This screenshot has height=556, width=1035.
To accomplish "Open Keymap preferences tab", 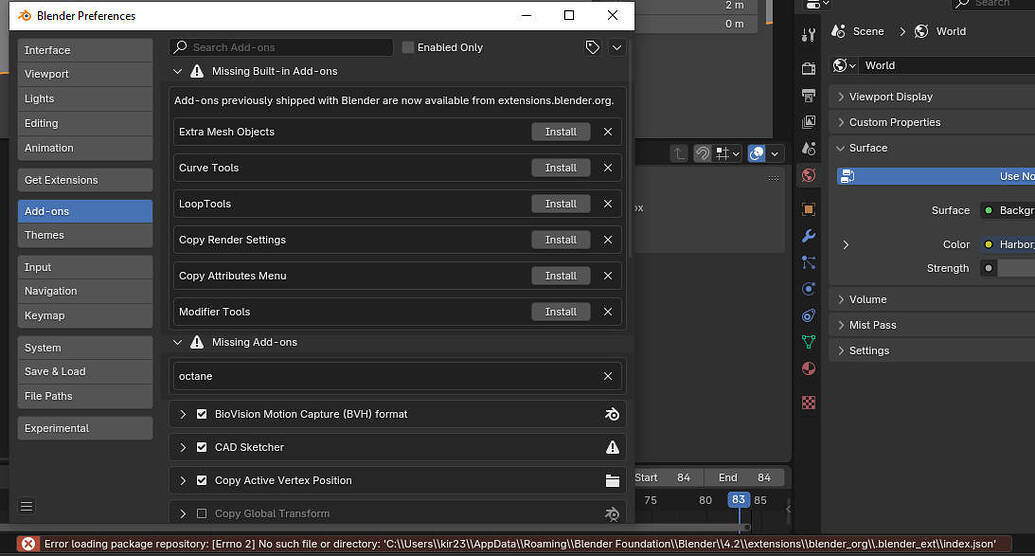I will (x=85, y=316).
